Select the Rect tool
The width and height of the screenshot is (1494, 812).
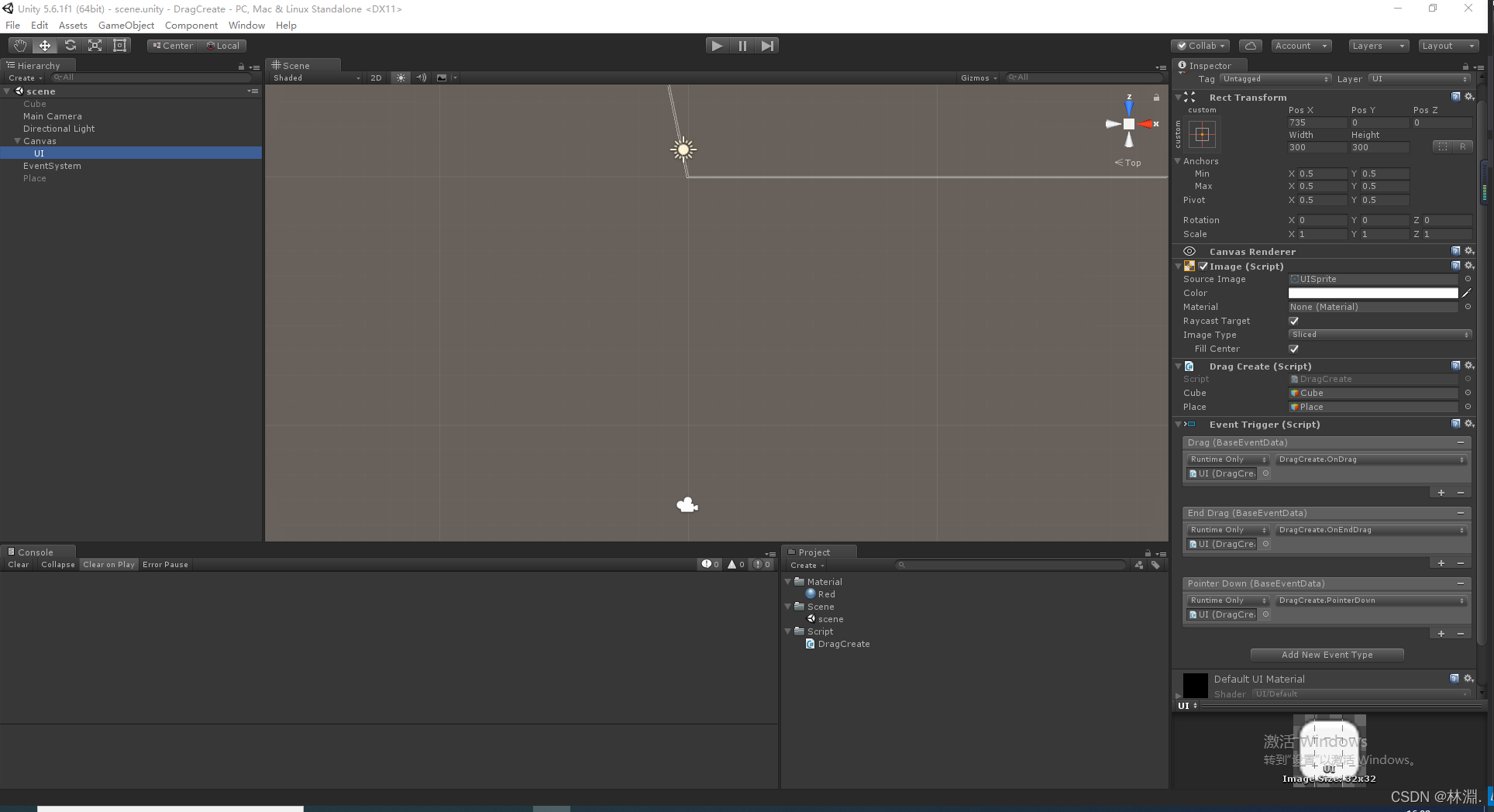click(x=119, y=46)
